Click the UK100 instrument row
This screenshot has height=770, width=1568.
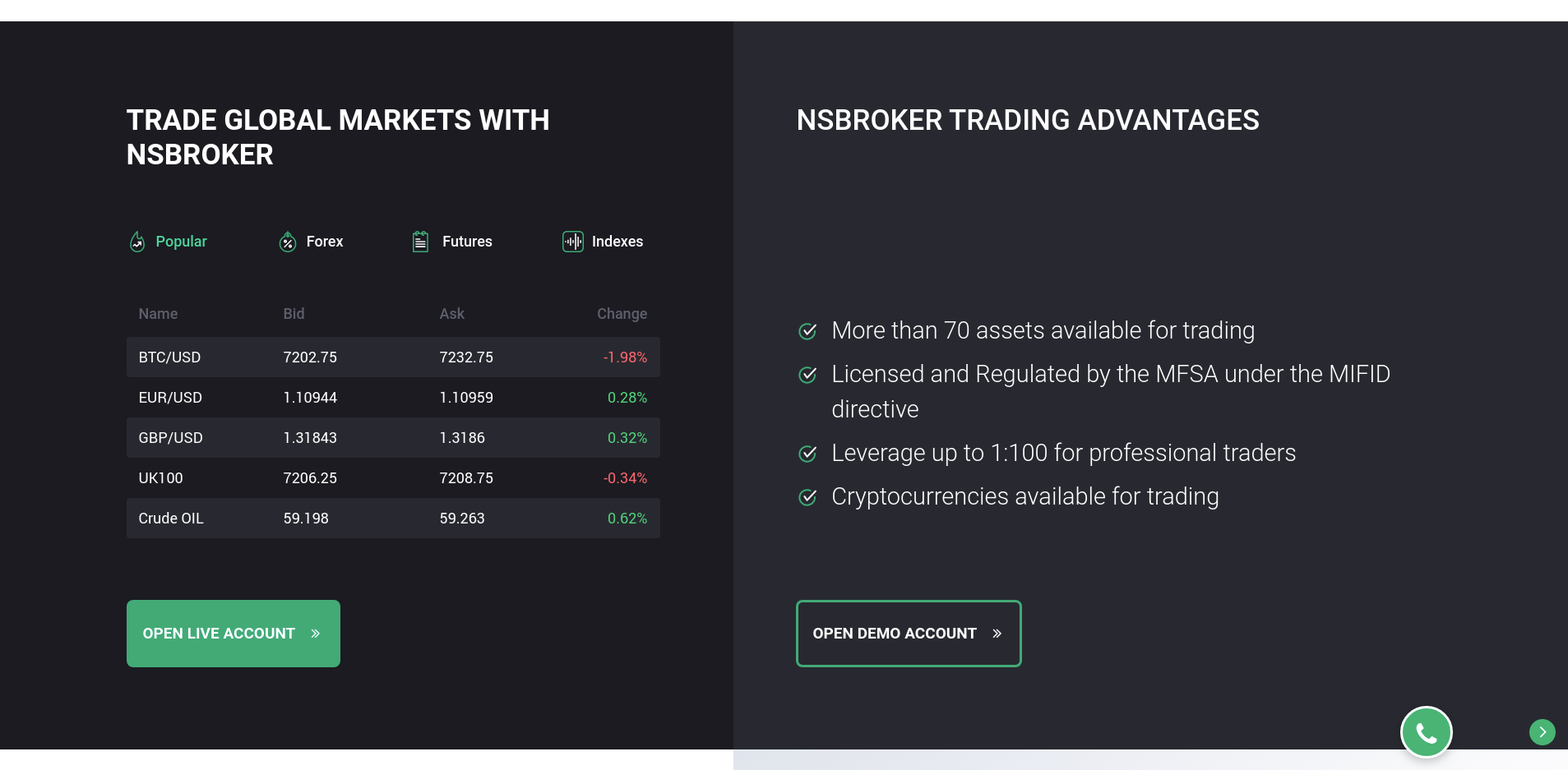coord(393,478)
